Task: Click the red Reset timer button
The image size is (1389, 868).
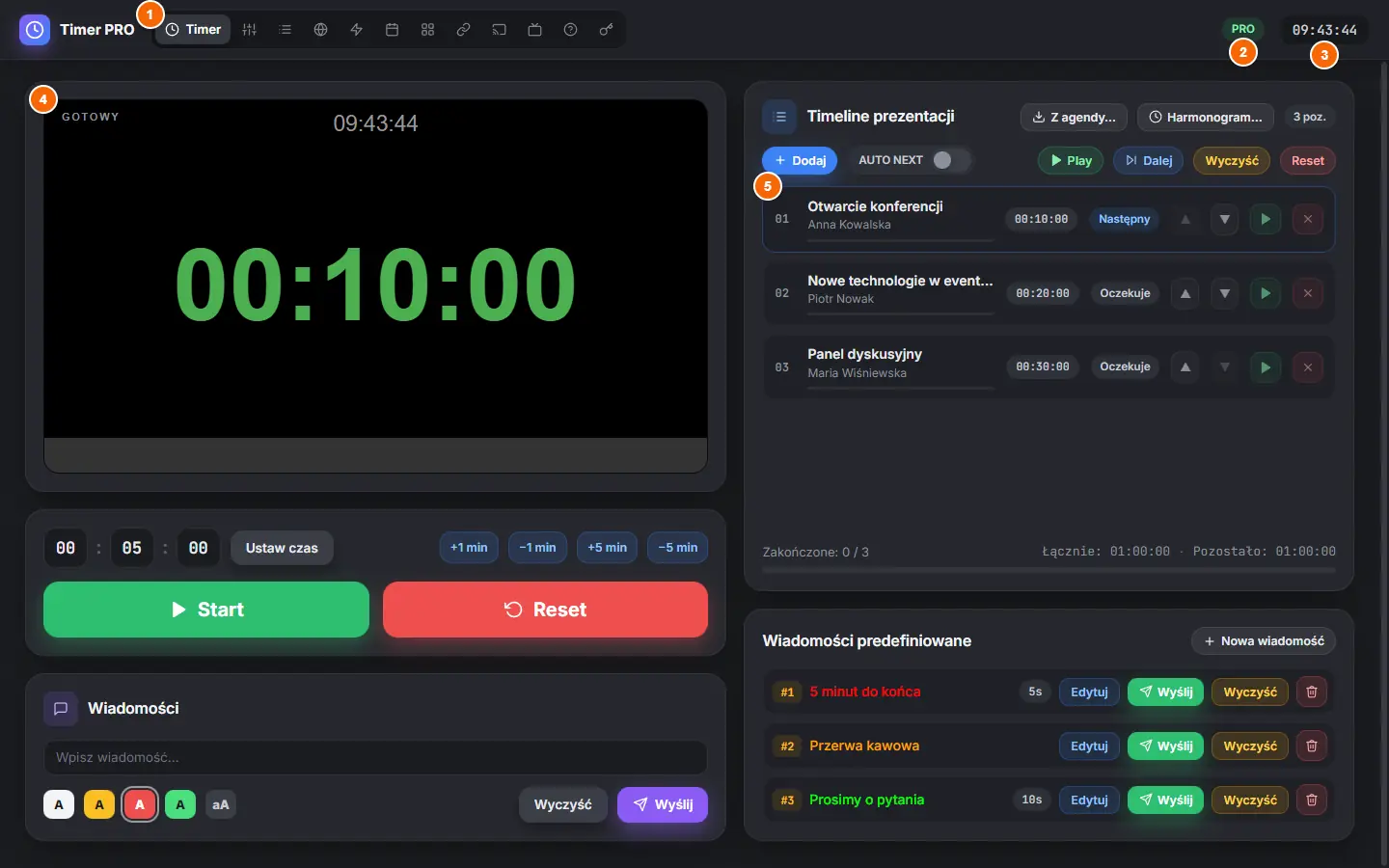Action: [545, 610]
